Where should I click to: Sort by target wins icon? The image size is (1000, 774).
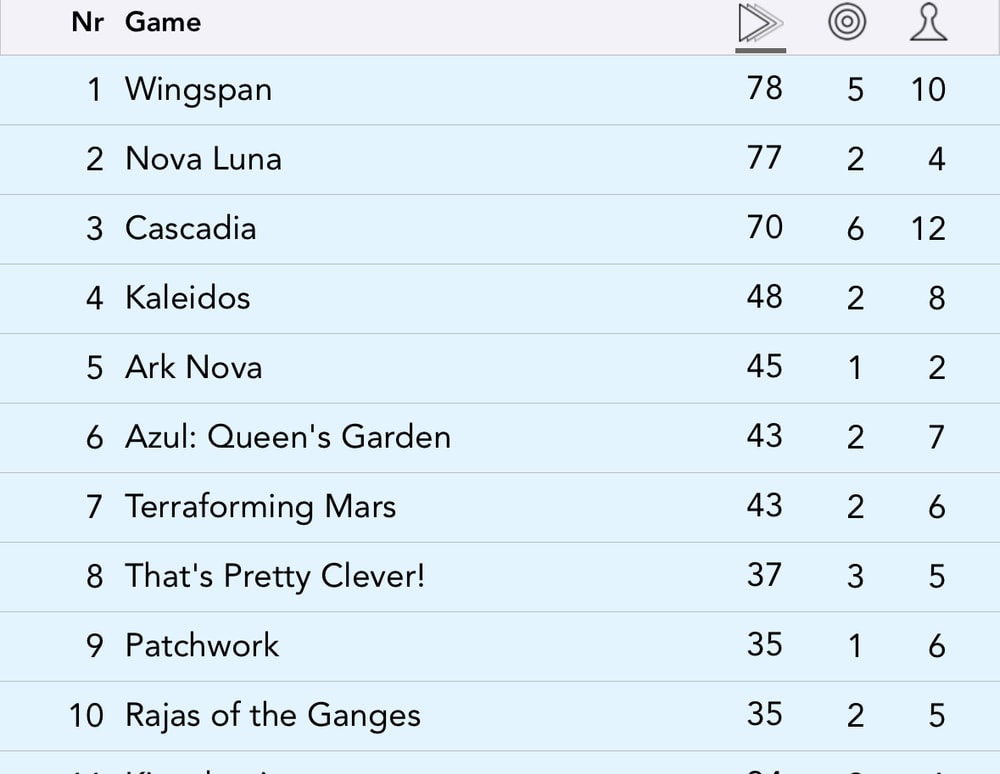click(847, 23)
